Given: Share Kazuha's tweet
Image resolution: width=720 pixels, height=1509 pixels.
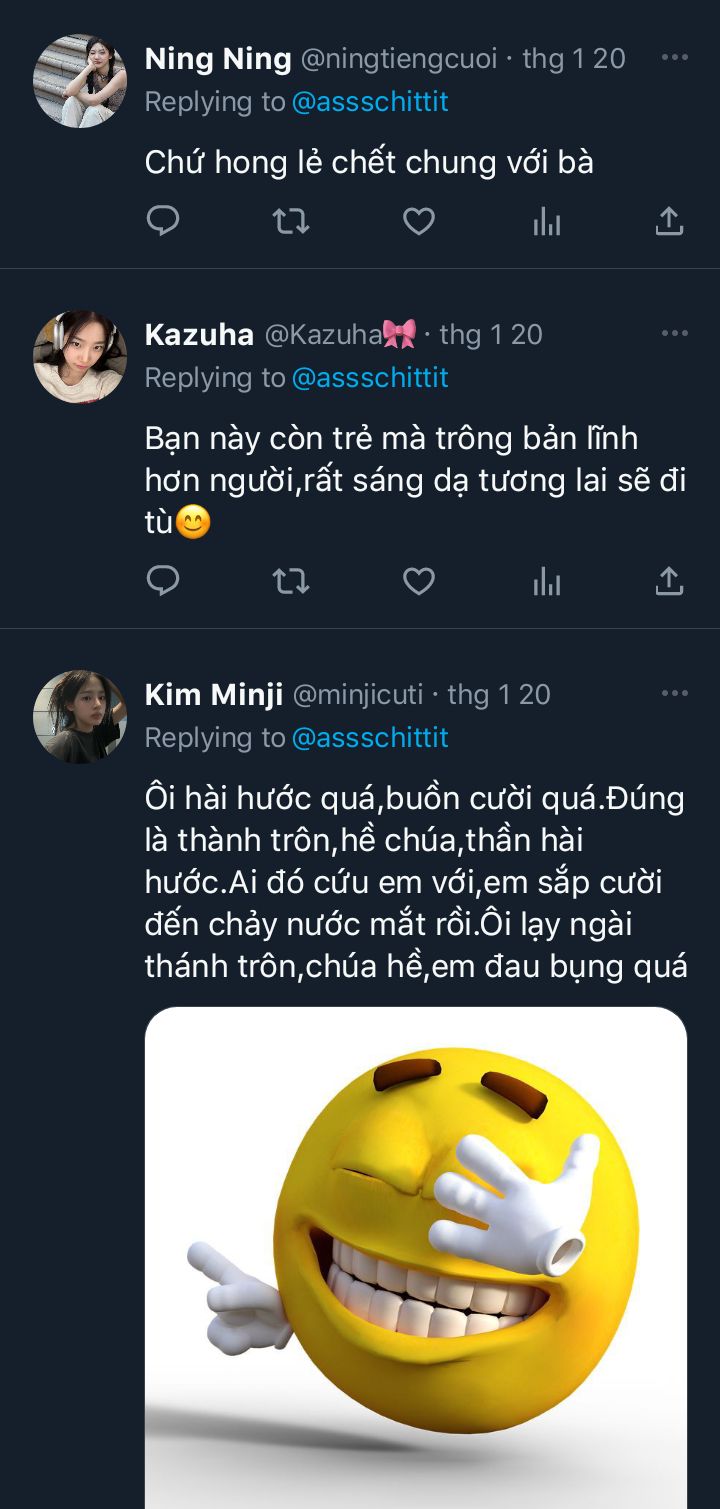Looking at the screenshot, I should coord(668,580).
